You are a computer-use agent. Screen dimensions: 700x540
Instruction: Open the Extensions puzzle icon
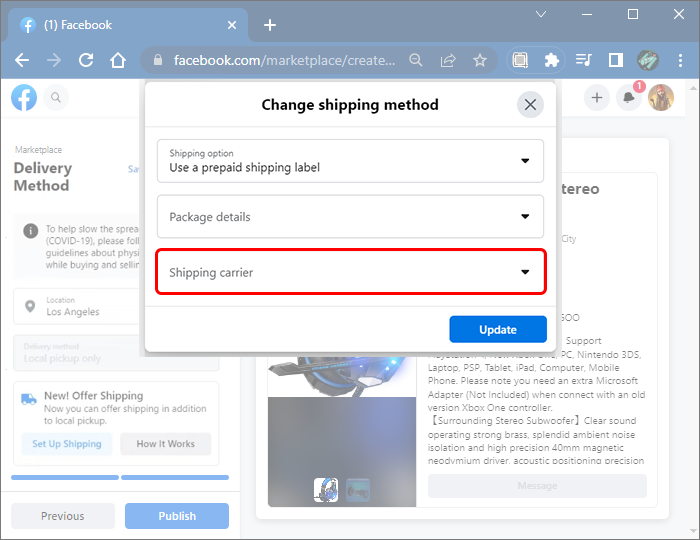pos(552,60)
